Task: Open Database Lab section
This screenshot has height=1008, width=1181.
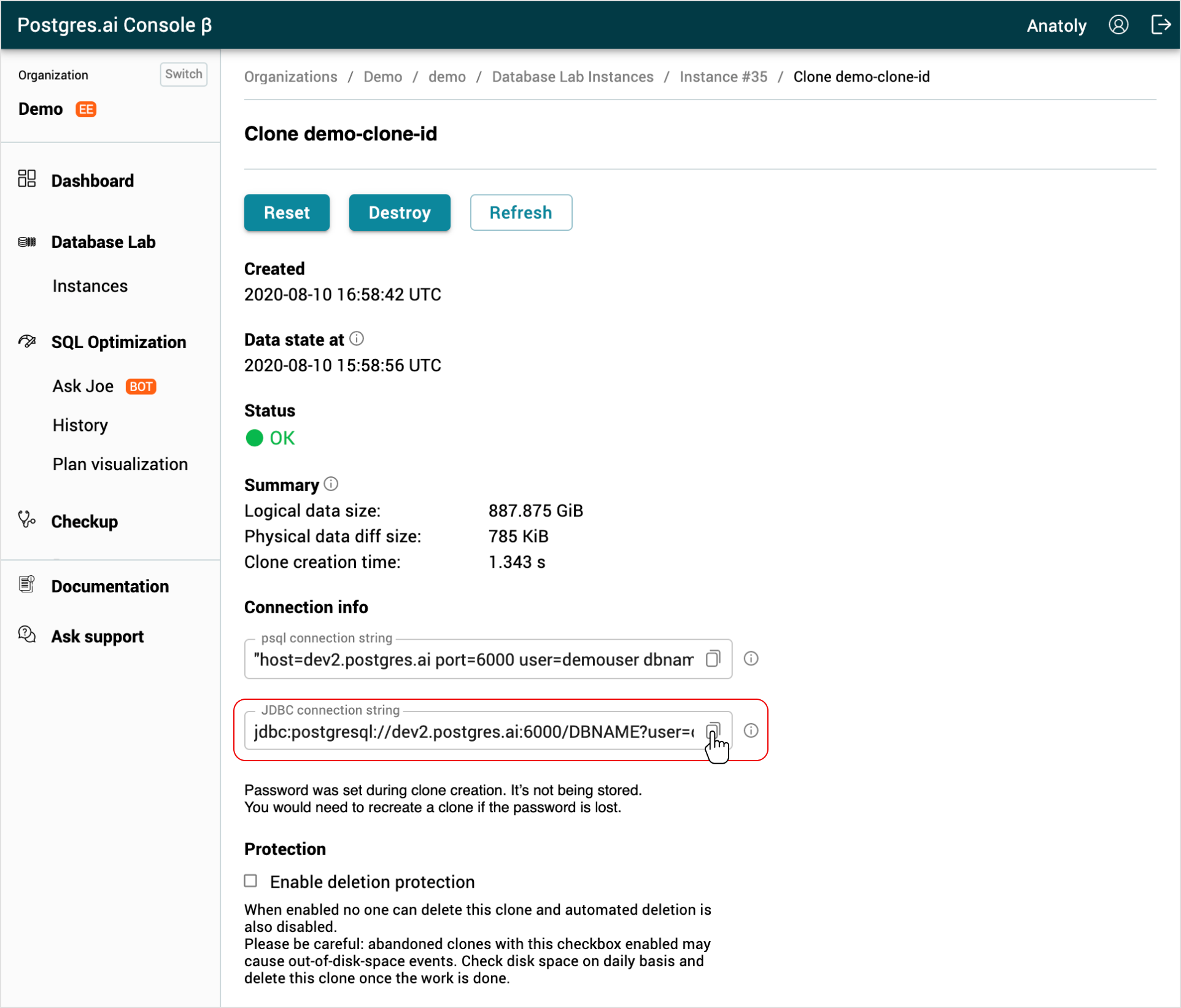Action: click(103, 242)
